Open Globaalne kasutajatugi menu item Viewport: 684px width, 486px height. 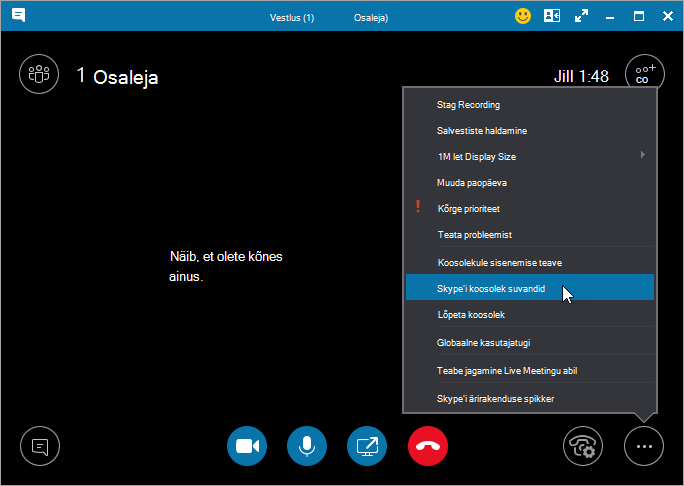(x=530, y=342)
